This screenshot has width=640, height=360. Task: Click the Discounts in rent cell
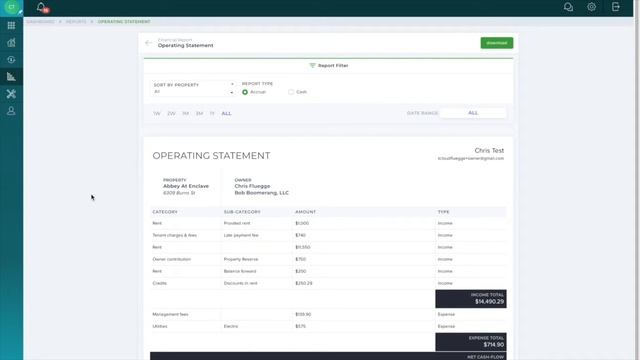pos(240,283)
